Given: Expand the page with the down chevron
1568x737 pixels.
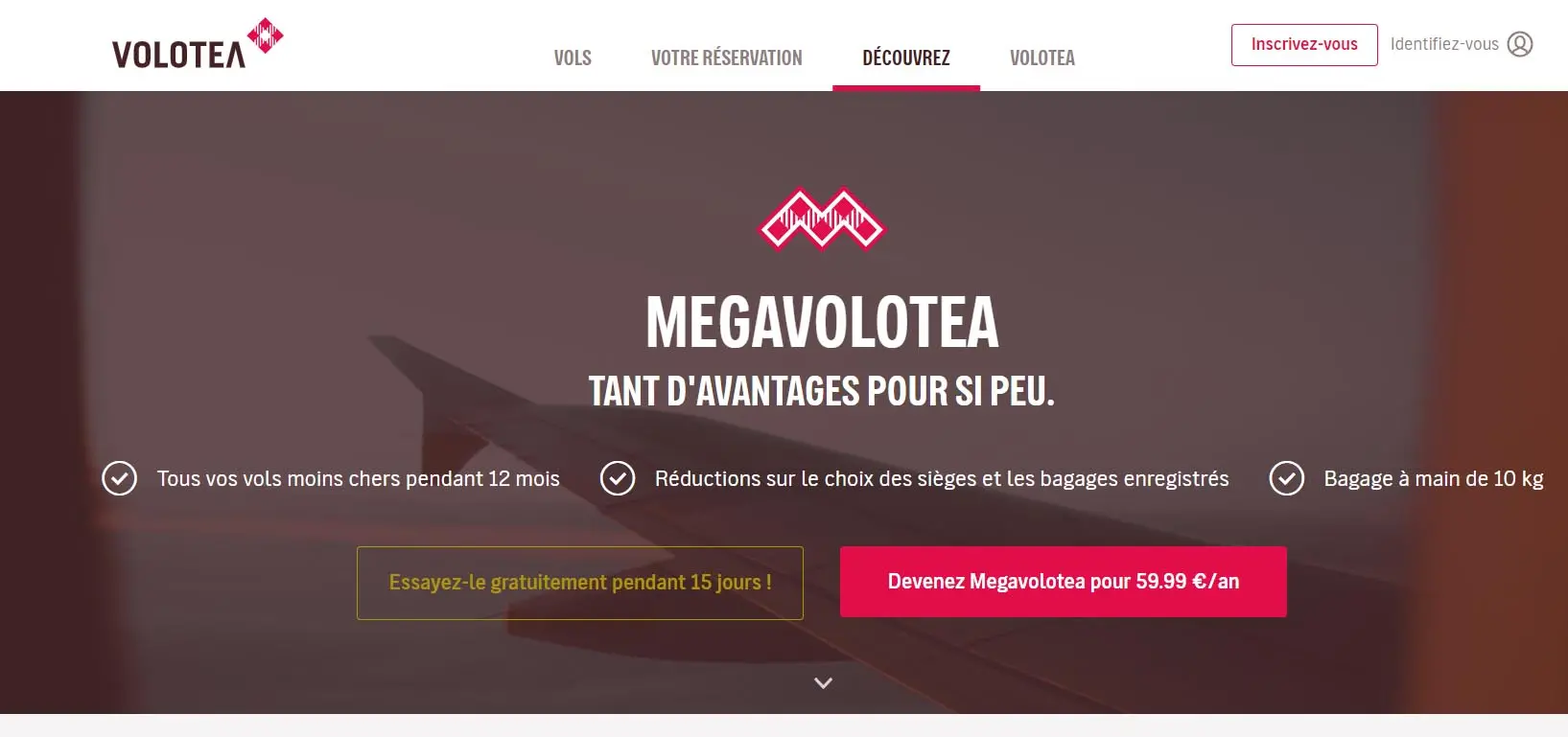Looking at the screenshot, I should 823,683.
